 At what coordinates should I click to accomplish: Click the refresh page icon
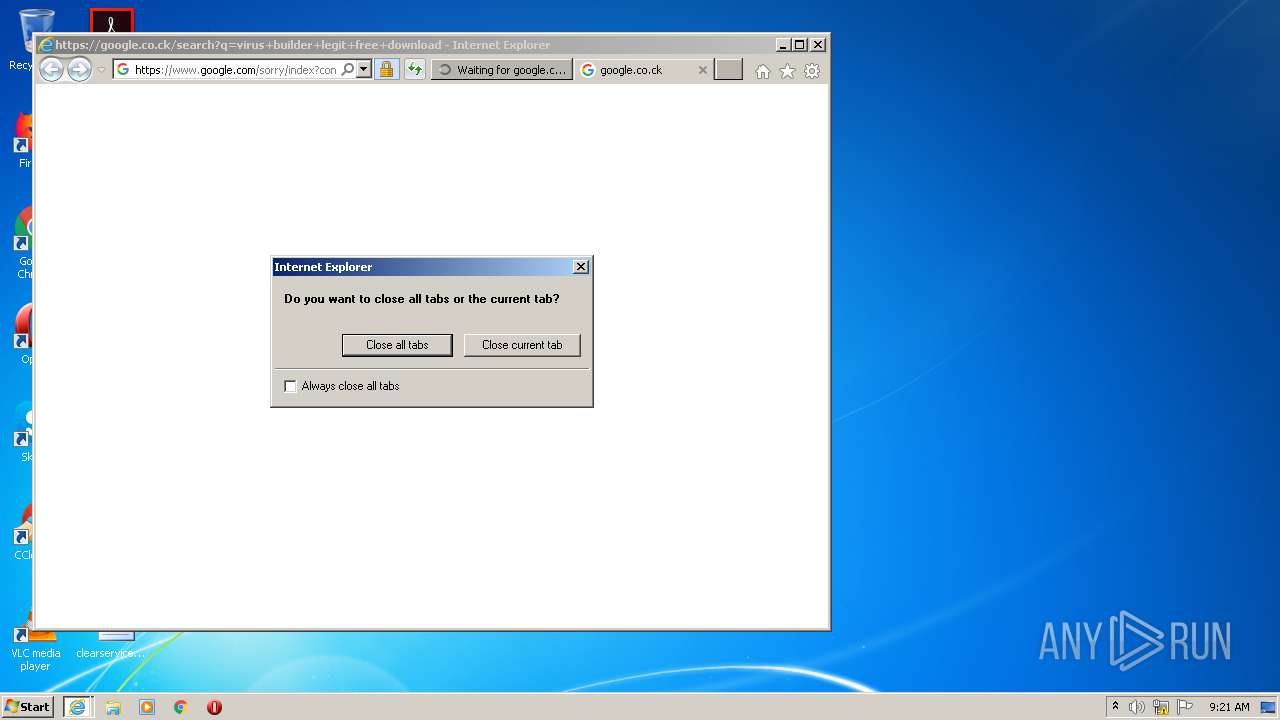[414, 70]
